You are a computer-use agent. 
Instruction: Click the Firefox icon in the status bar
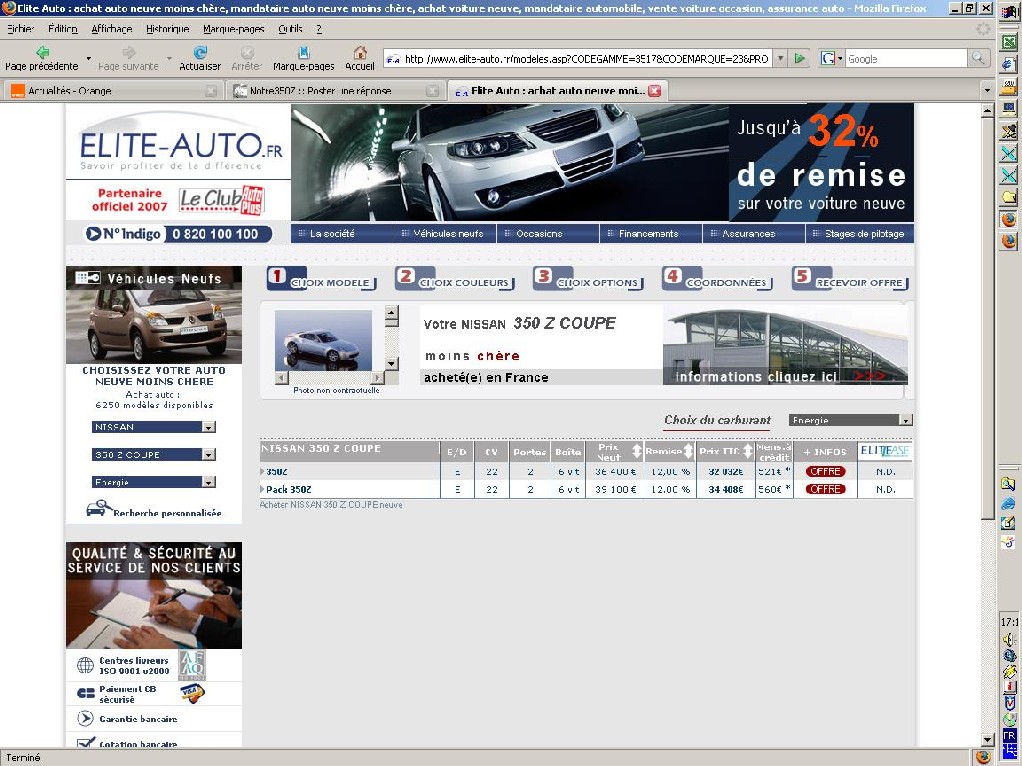984,758
